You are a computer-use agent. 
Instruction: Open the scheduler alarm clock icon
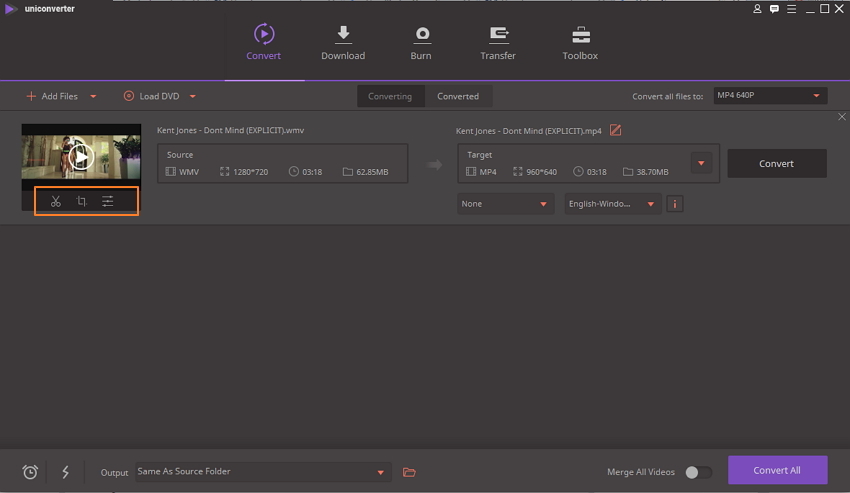[30, 472]
